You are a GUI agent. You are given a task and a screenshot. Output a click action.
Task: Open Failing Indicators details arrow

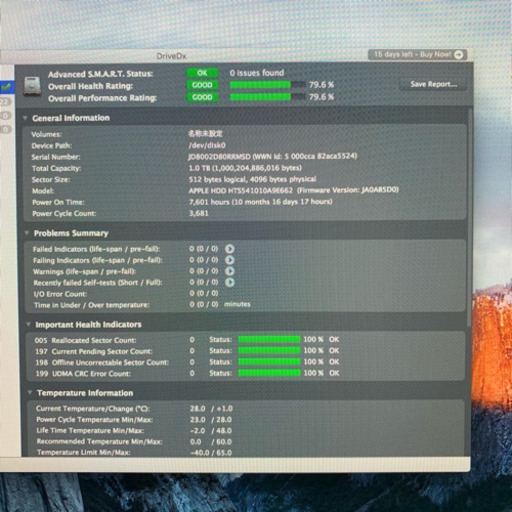pyautogui.click(x=230, y=260)
